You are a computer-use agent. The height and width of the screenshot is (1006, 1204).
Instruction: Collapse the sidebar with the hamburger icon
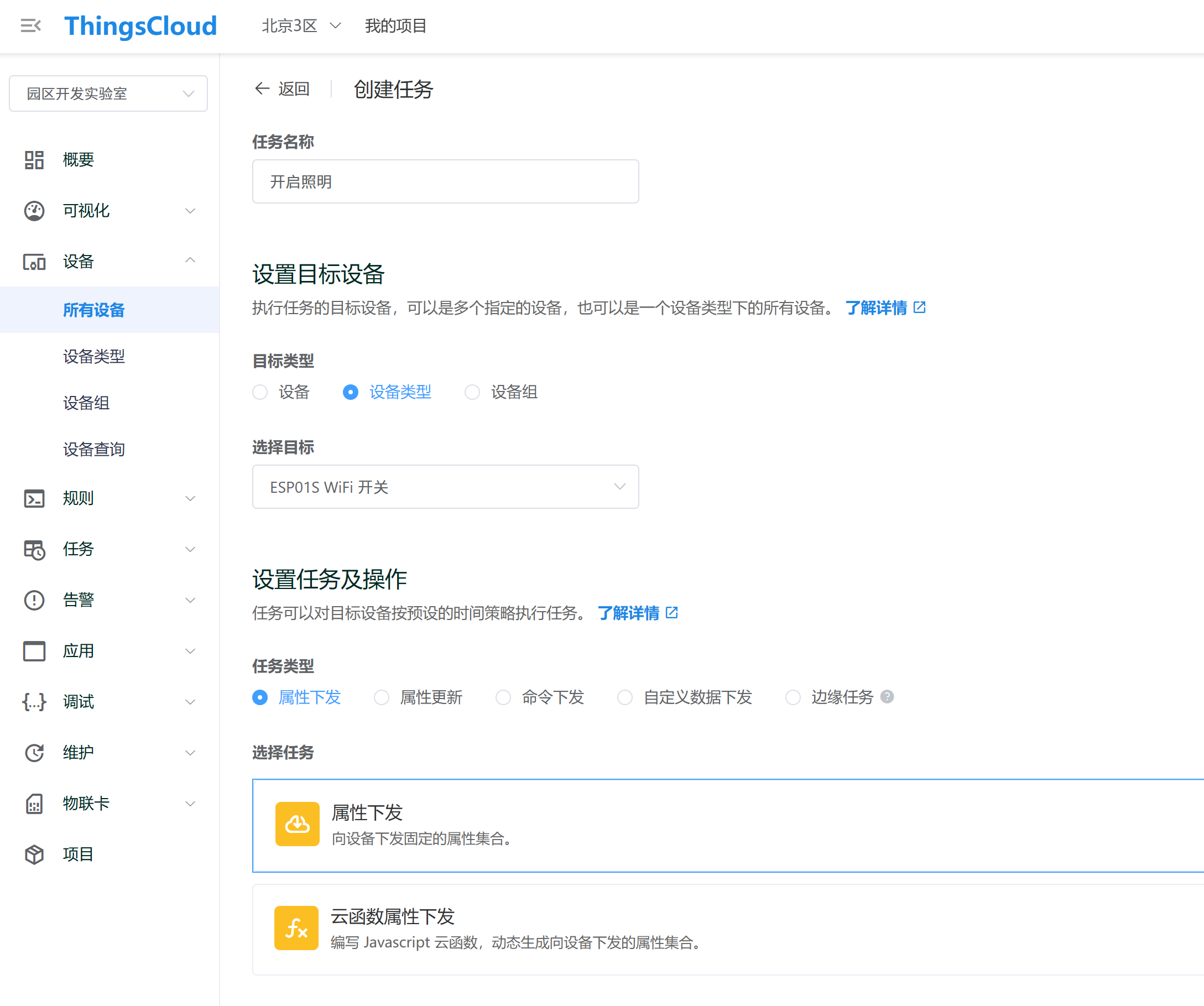click(30, 26)
